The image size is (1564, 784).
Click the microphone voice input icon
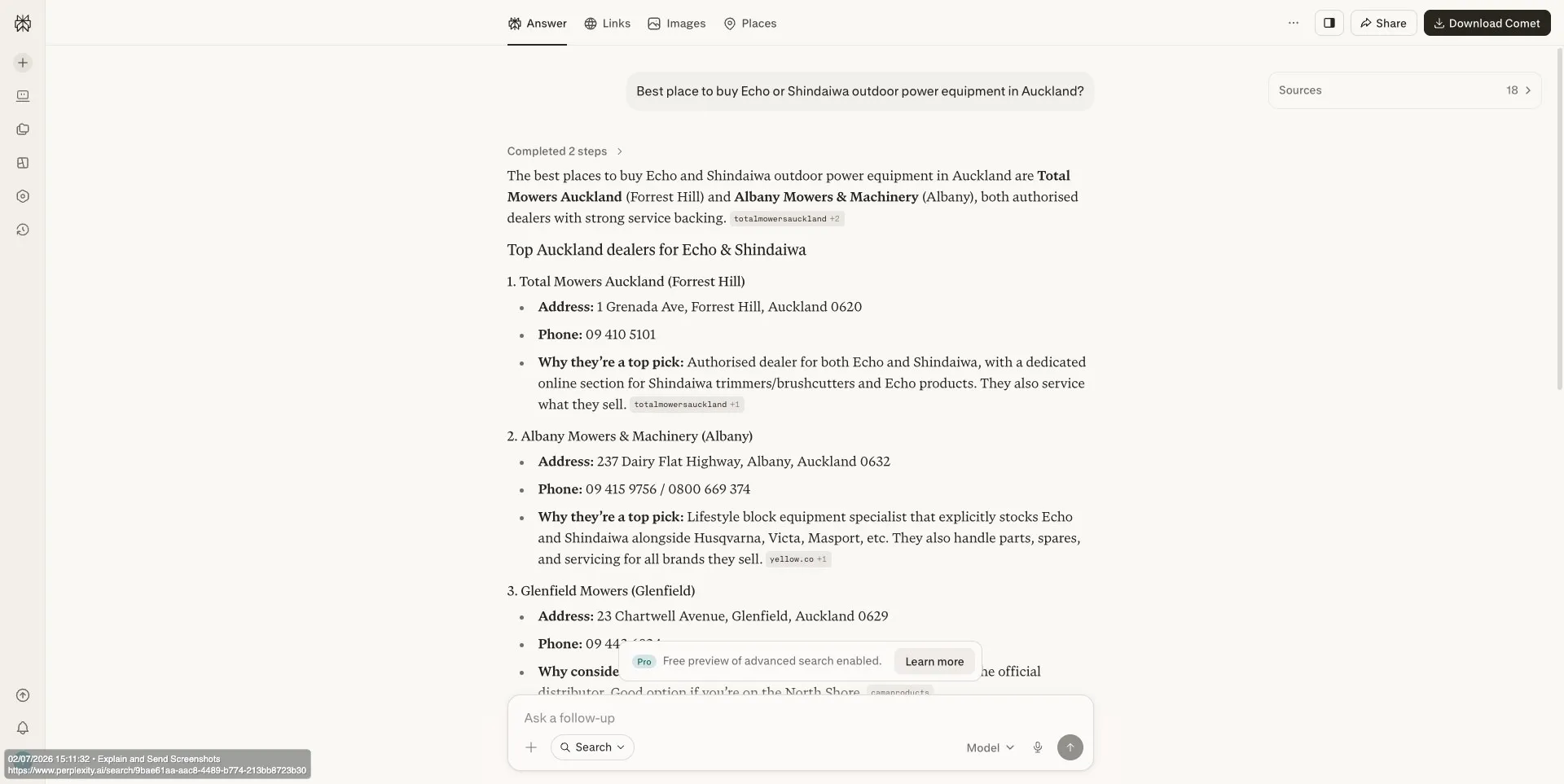coord(1037,747)
